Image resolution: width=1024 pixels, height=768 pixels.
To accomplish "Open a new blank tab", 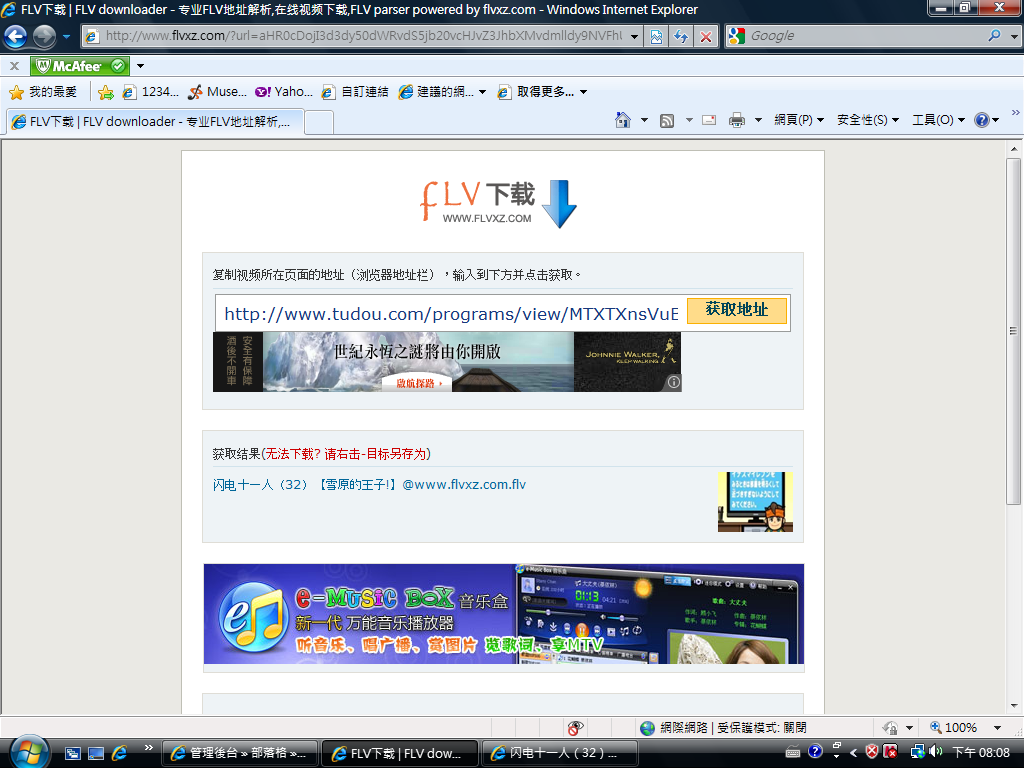I will pos(319,122).
